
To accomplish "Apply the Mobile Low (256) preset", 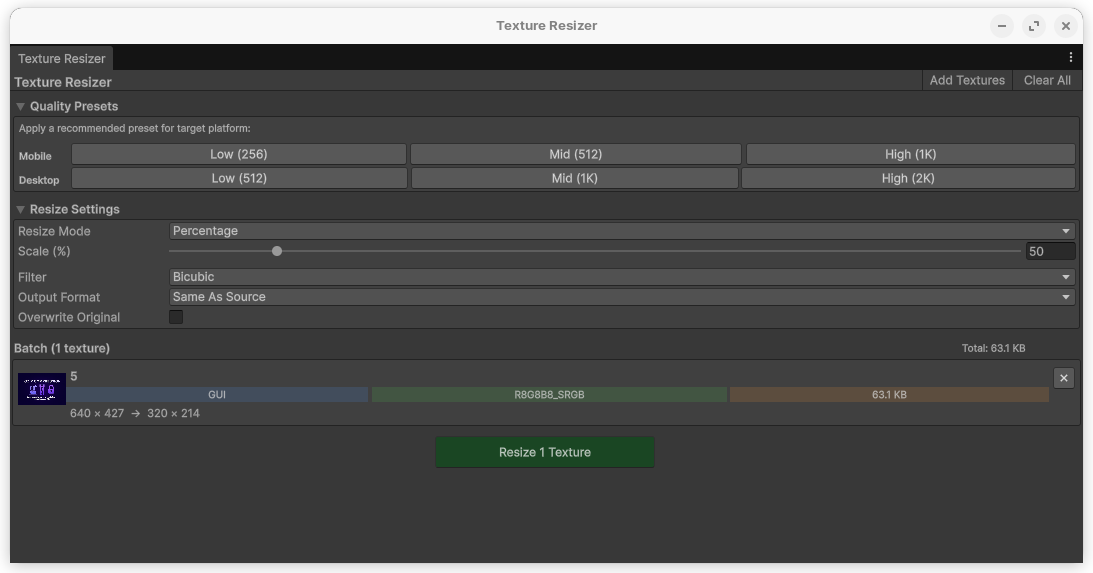I will point(238,154).
